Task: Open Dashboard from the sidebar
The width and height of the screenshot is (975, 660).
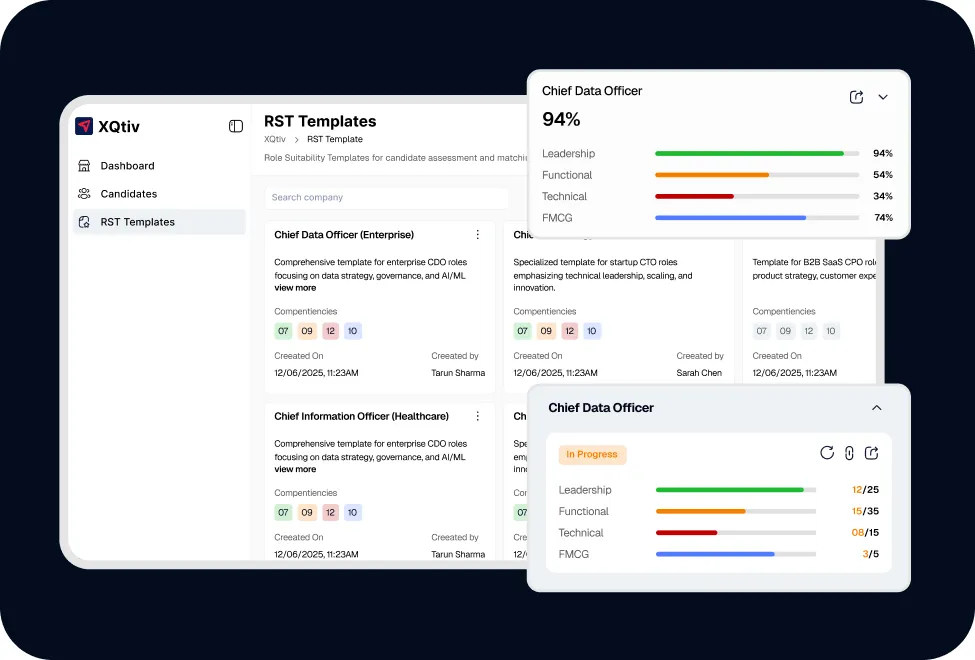Action: click(x=127, y=166)
